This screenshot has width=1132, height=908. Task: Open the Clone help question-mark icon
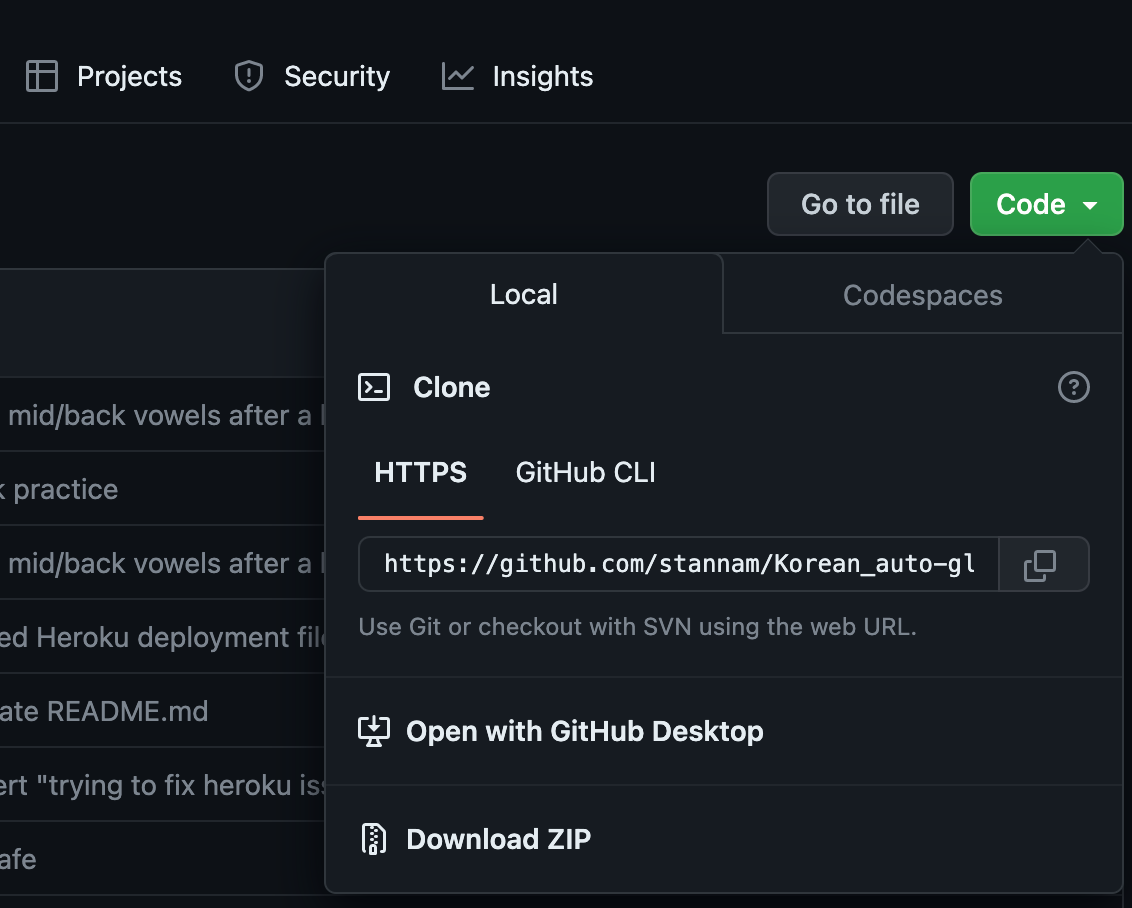[x=1074, y=388]
